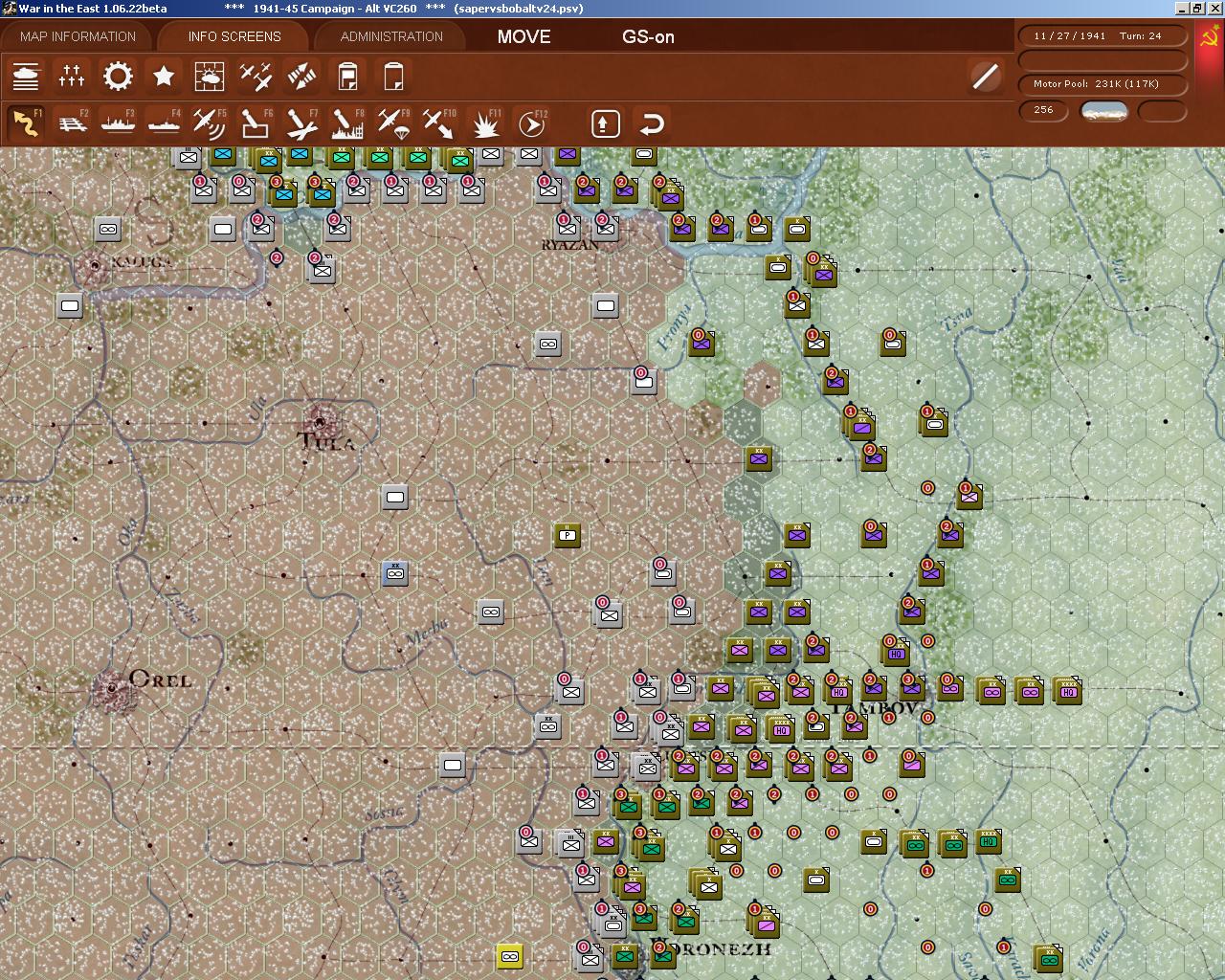
Task: Open the Weather map icon
Action: tap(210, 76)
